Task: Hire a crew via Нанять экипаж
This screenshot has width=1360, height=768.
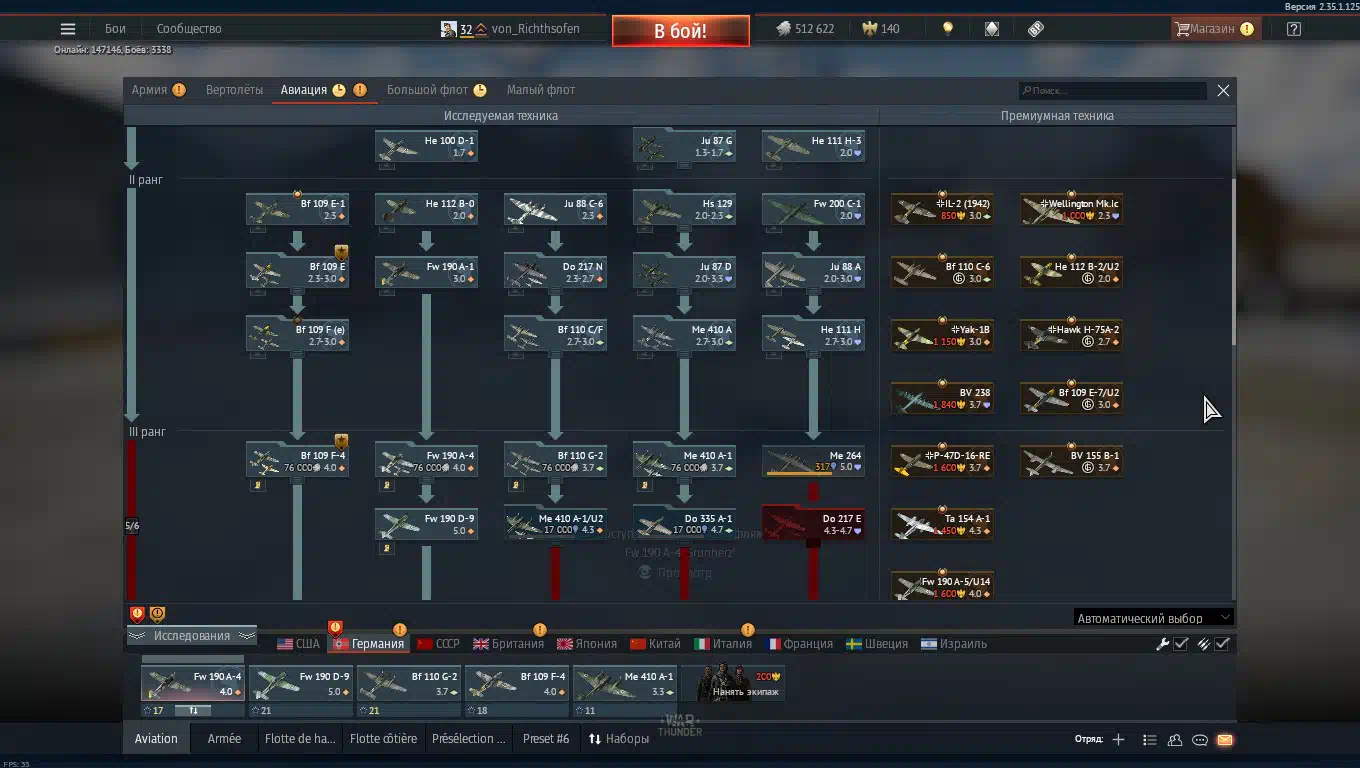Action: tap(733, 684)
